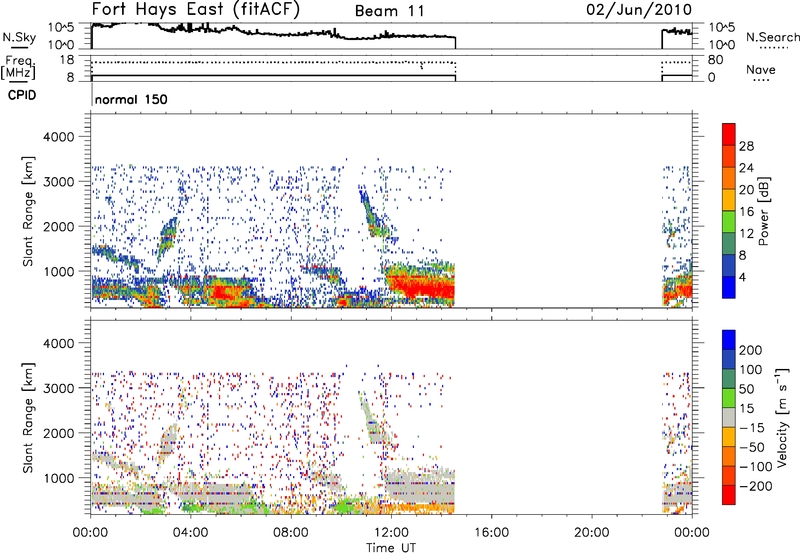Click the '2000' tick on velocity panel axis
Image resolution: width=800 pixels, height=554 pixels.
[x=58, y=433]
